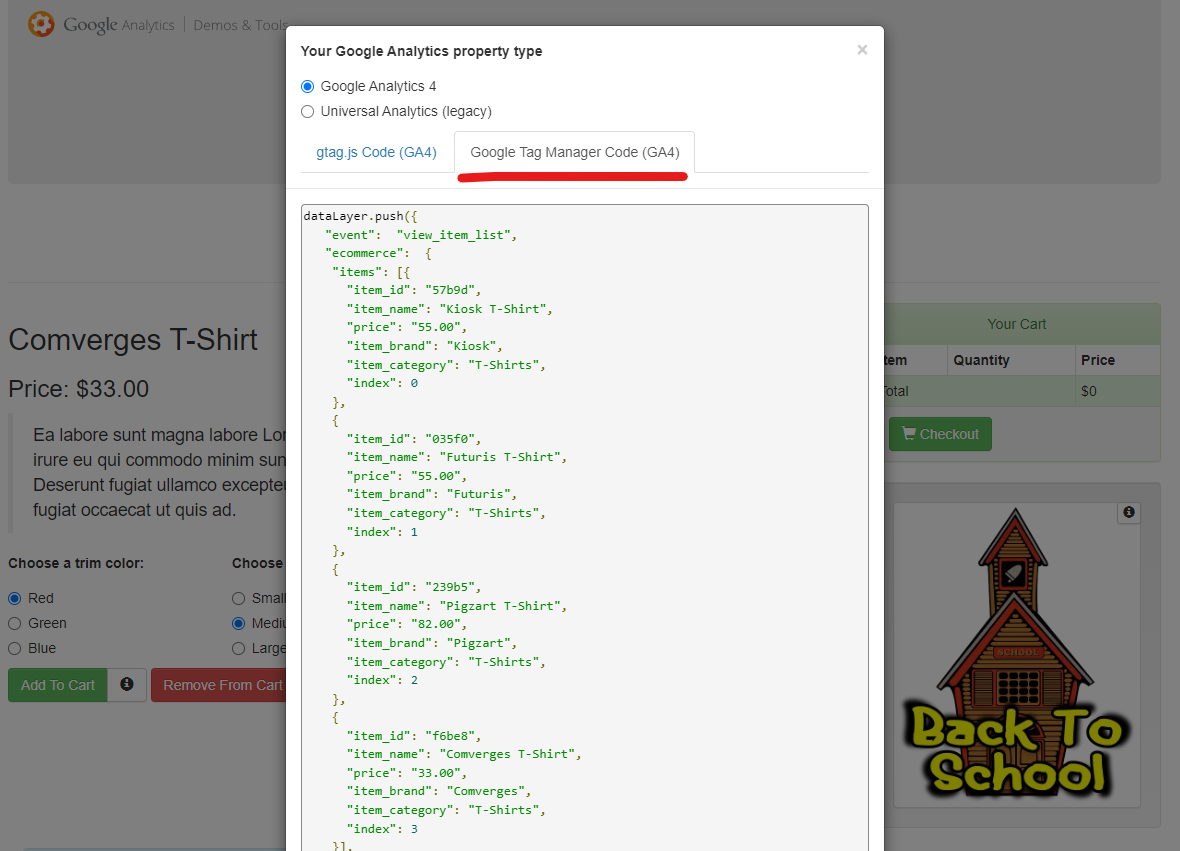Click the "035f0" item_id value

click(450, 439)
